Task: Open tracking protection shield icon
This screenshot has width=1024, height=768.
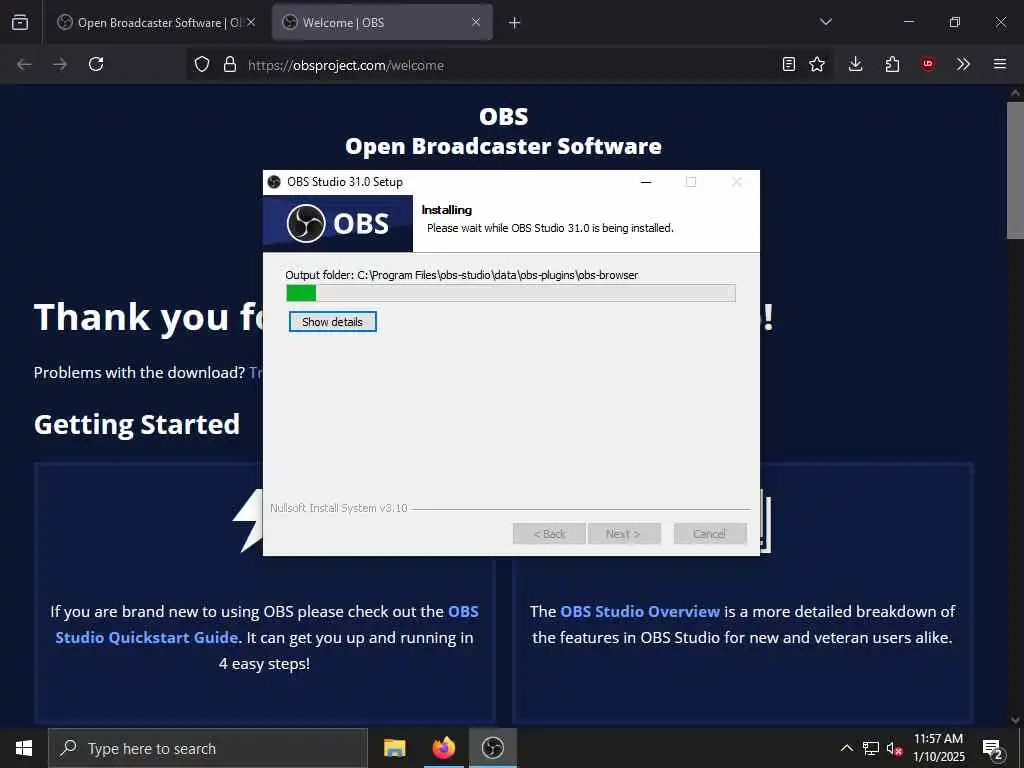Action: (202, 65)
